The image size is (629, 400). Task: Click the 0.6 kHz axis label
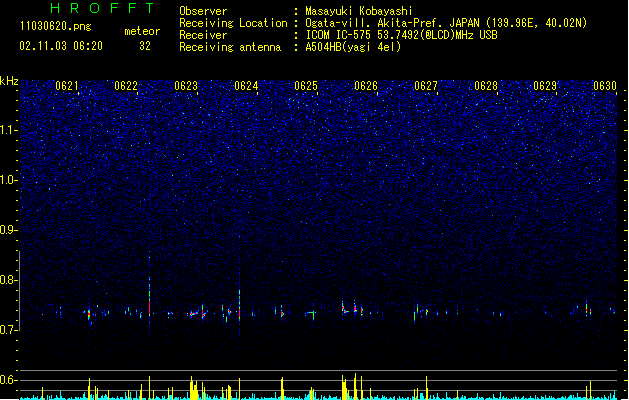click(9, 380)
